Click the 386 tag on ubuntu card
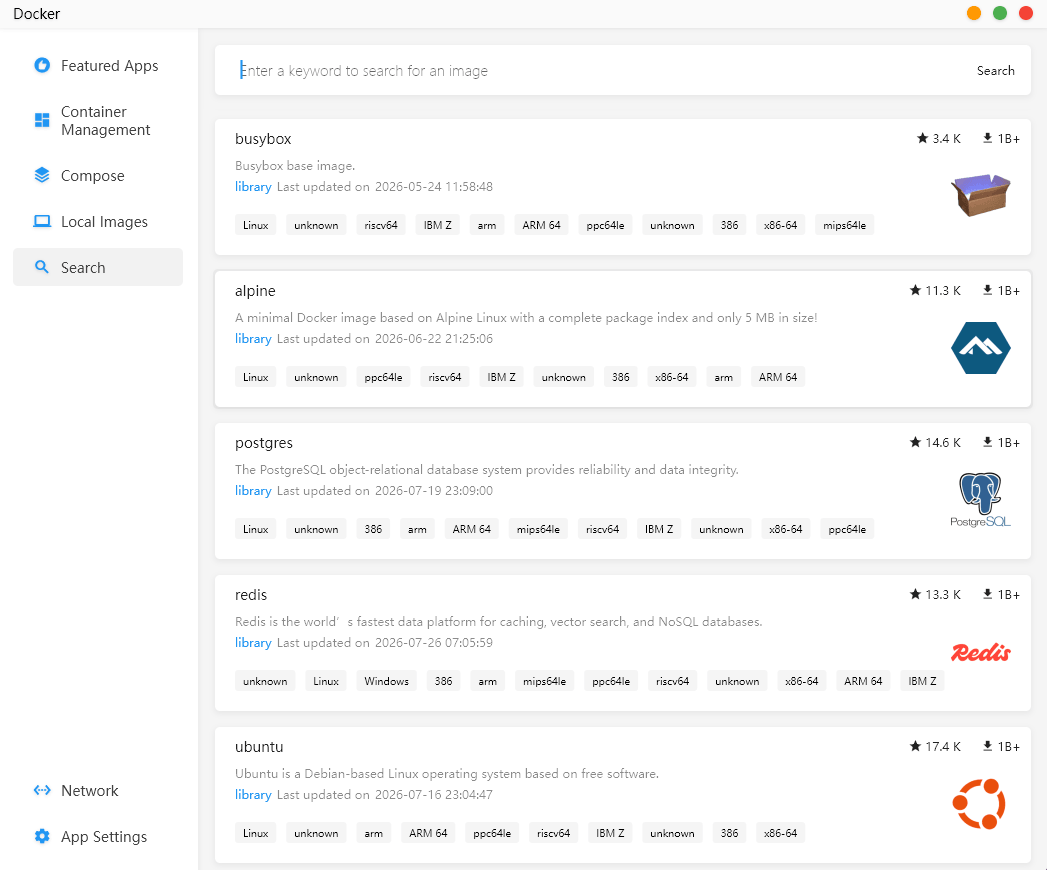Screen dimensions: 1047x870 [x=729, y=833]
